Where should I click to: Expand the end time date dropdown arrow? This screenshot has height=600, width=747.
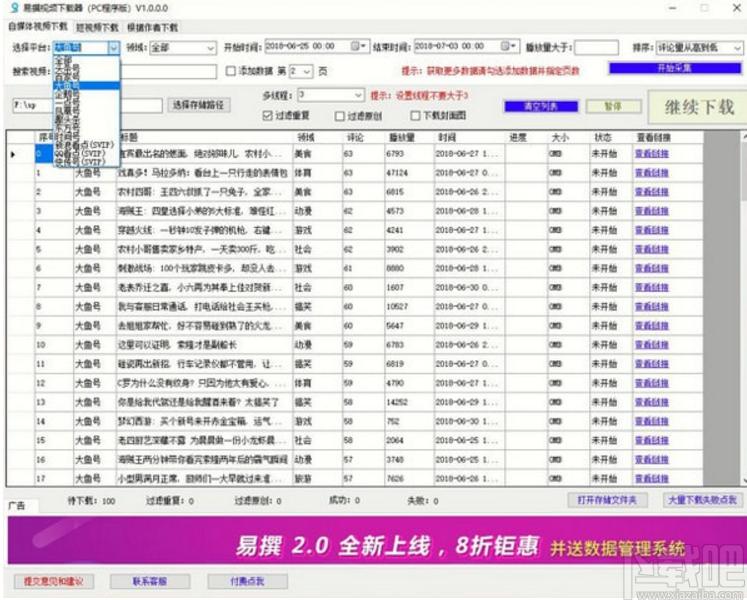click(x=514, y=46)
